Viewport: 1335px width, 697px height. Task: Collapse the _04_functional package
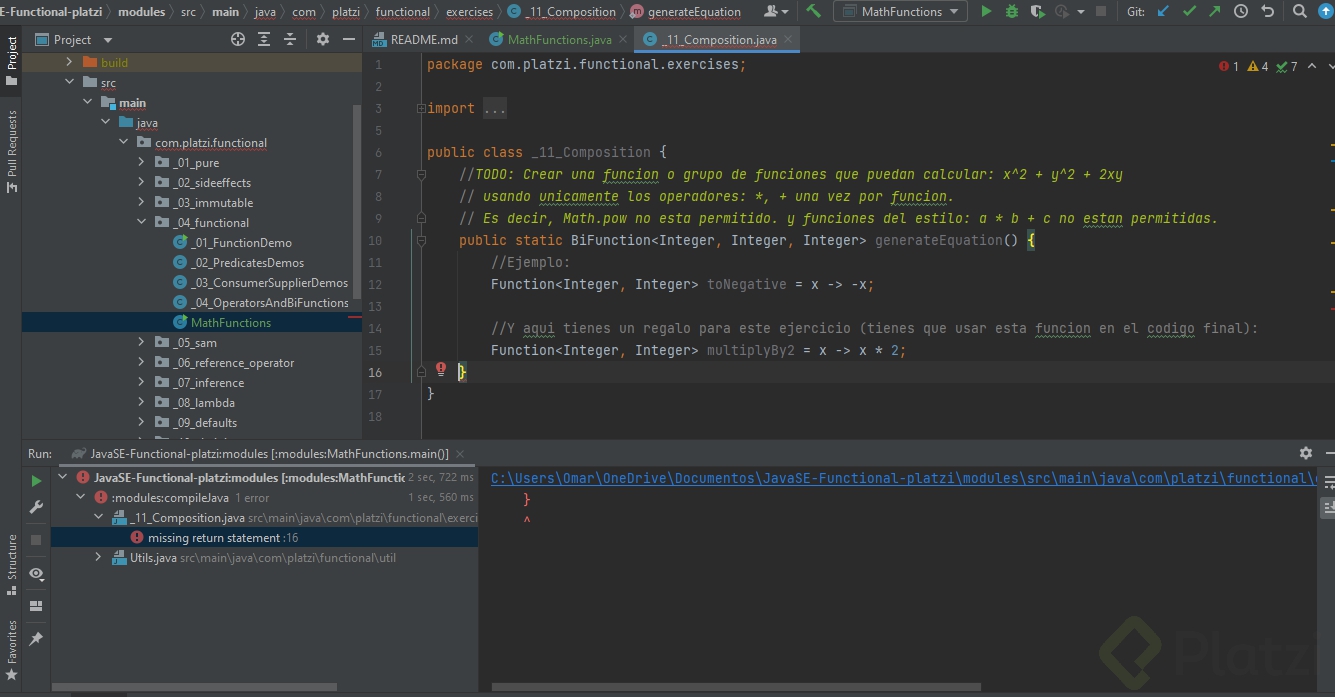click(x=141, y=223)
